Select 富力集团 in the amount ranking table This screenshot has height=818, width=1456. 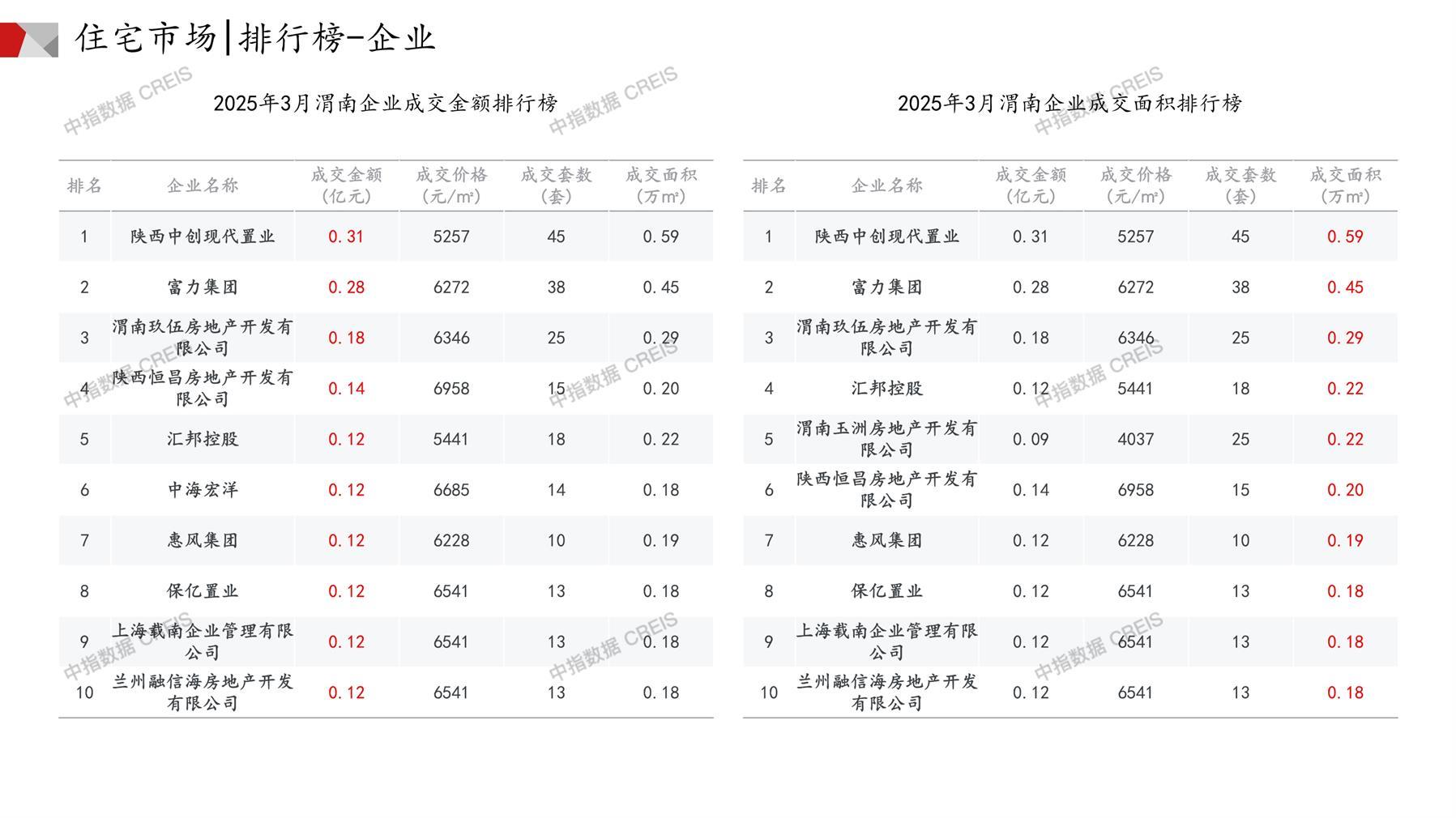coord(203,288)
